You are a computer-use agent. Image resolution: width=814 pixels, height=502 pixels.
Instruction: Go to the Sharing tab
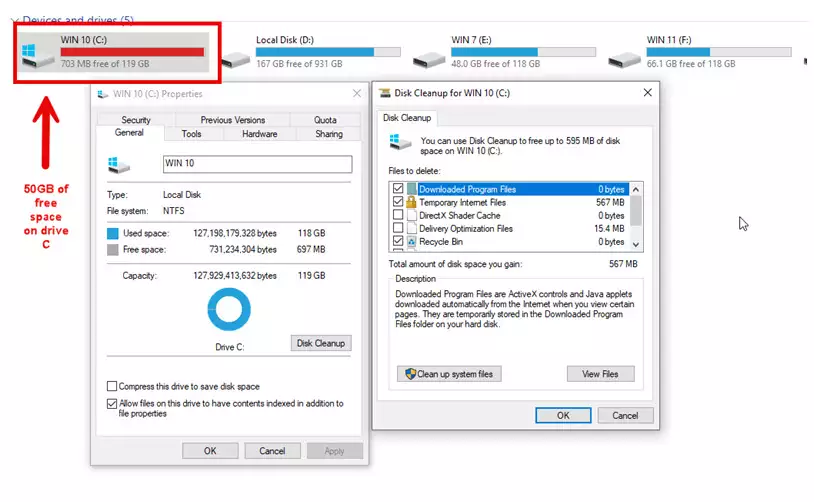click(x=329, y=134)
